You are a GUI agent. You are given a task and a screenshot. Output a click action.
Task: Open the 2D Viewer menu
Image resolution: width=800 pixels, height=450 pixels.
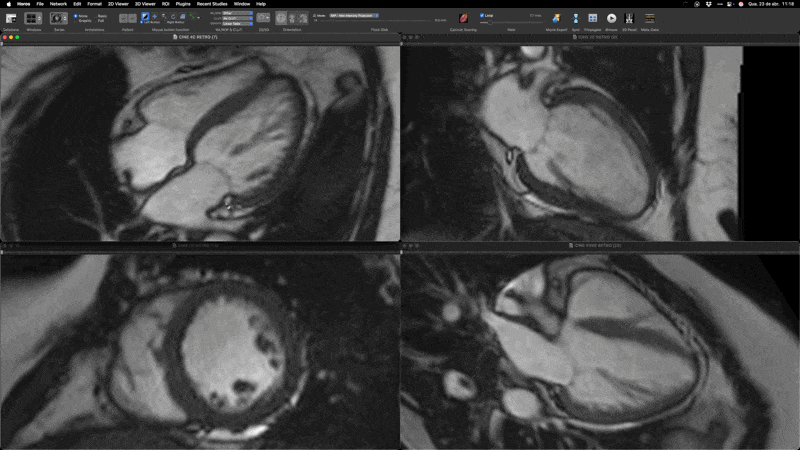click(x=118, y=4)
